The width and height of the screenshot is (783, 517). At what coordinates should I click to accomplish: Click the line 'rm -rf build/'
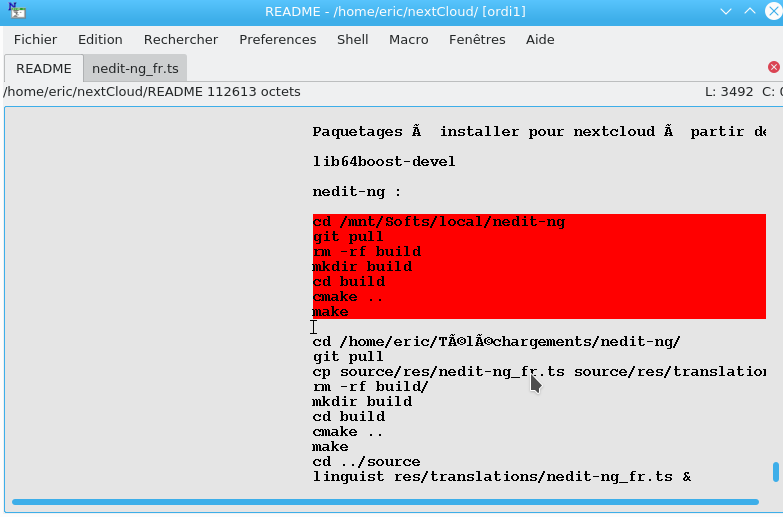tap(370, 387)
